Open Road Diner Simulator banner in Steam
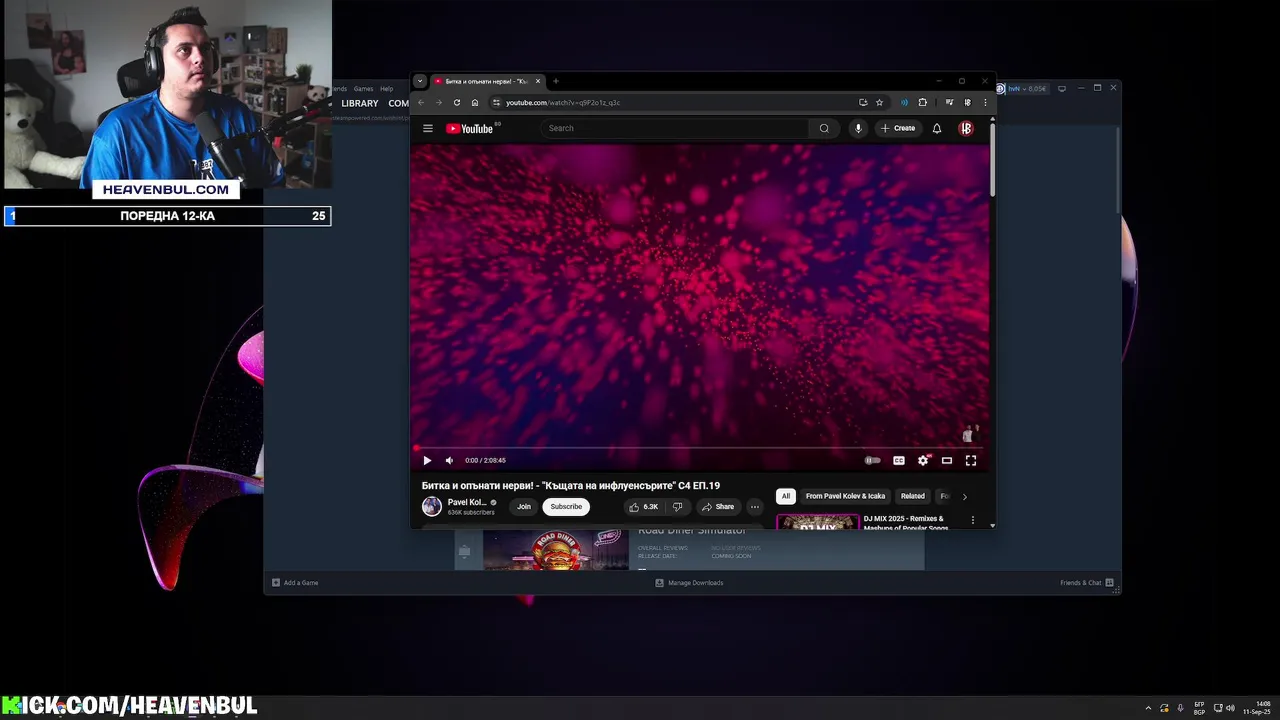This screenshot has height=720, width=1280. pos(556,549)
